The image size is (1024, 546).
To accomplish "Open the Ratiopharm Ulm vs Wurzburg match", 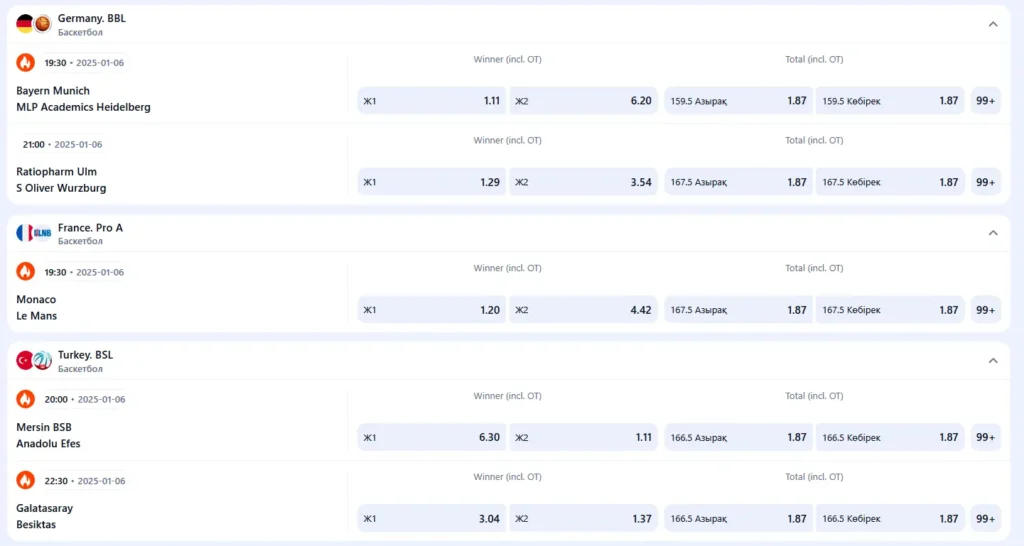I will pyautogui.click(x=61, y=180).
